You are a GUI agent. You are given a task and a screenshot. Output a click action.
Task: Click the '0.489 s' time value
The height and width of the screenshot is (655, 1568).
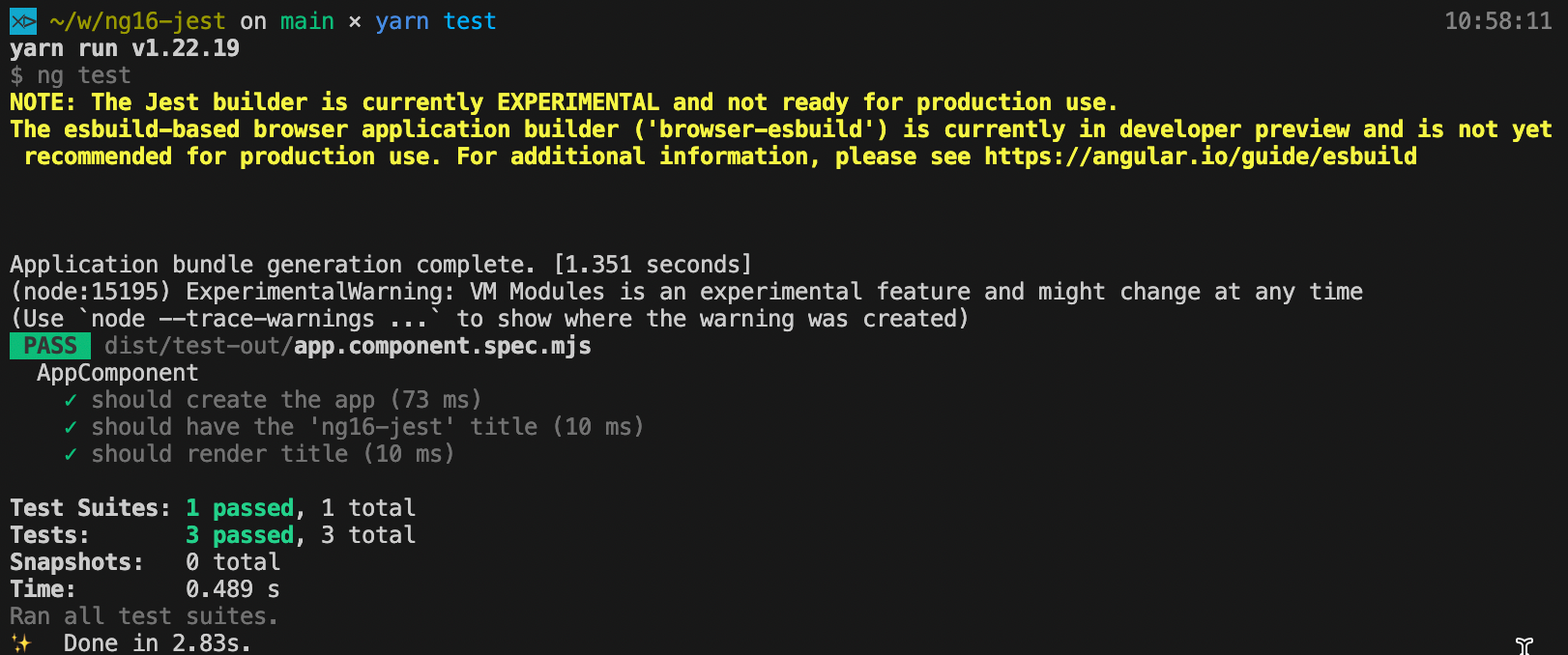[x=232, y=589]
